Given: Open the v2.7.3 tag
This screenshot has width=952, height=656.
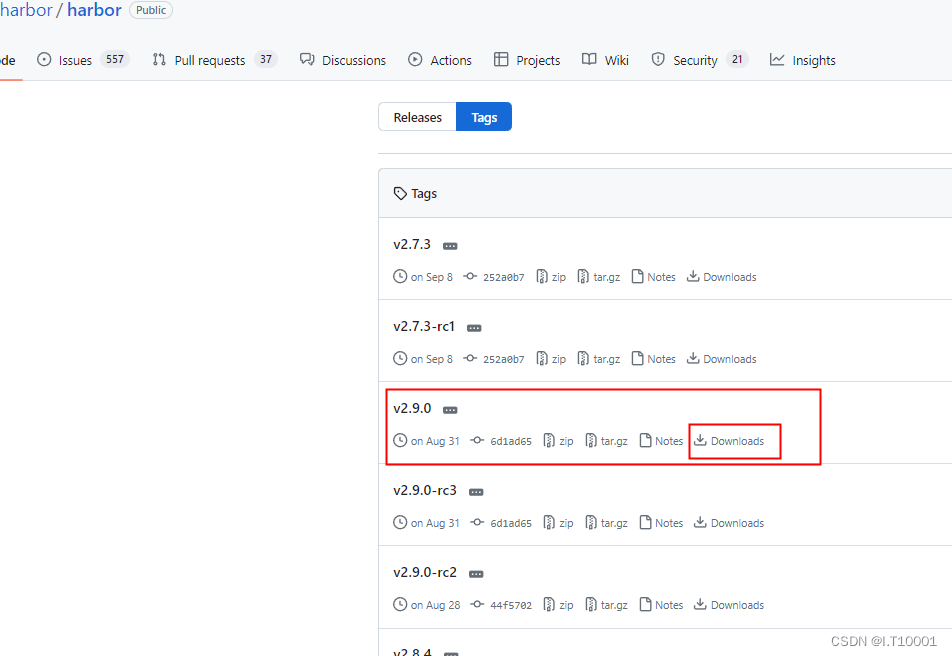Looking at the screenshot, I should click(412, 244).
